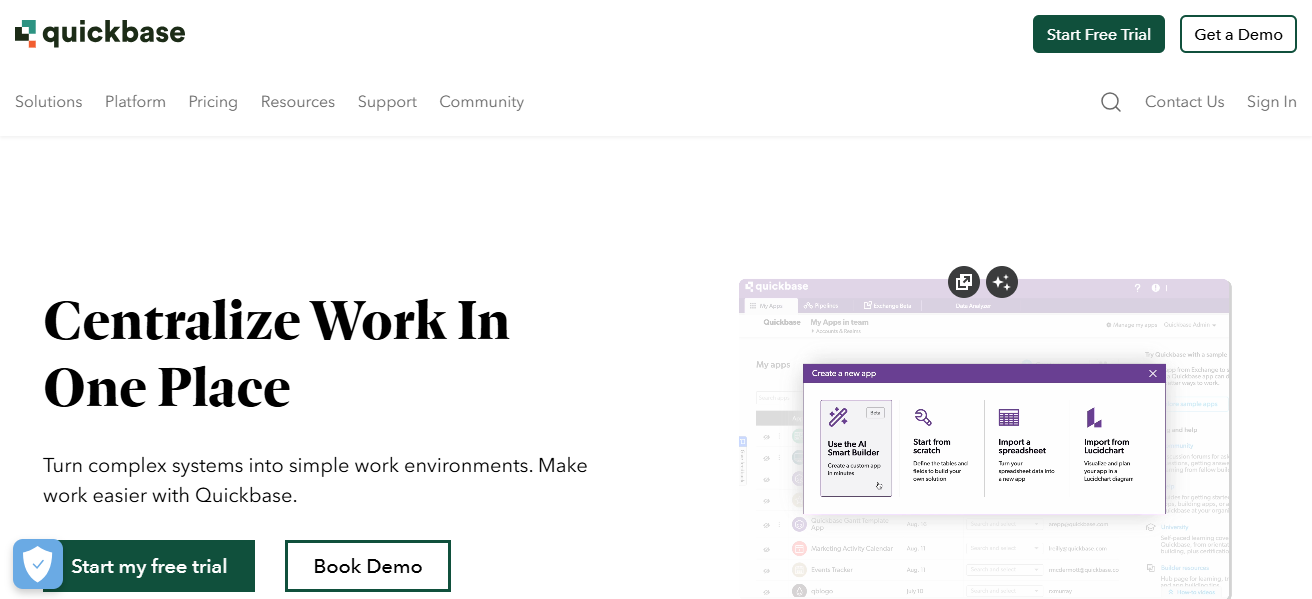Image resolution: width=1312 pixels, height=599 pixels.
Task: Open the Contact Us link
Action: tap(1185, 102)
